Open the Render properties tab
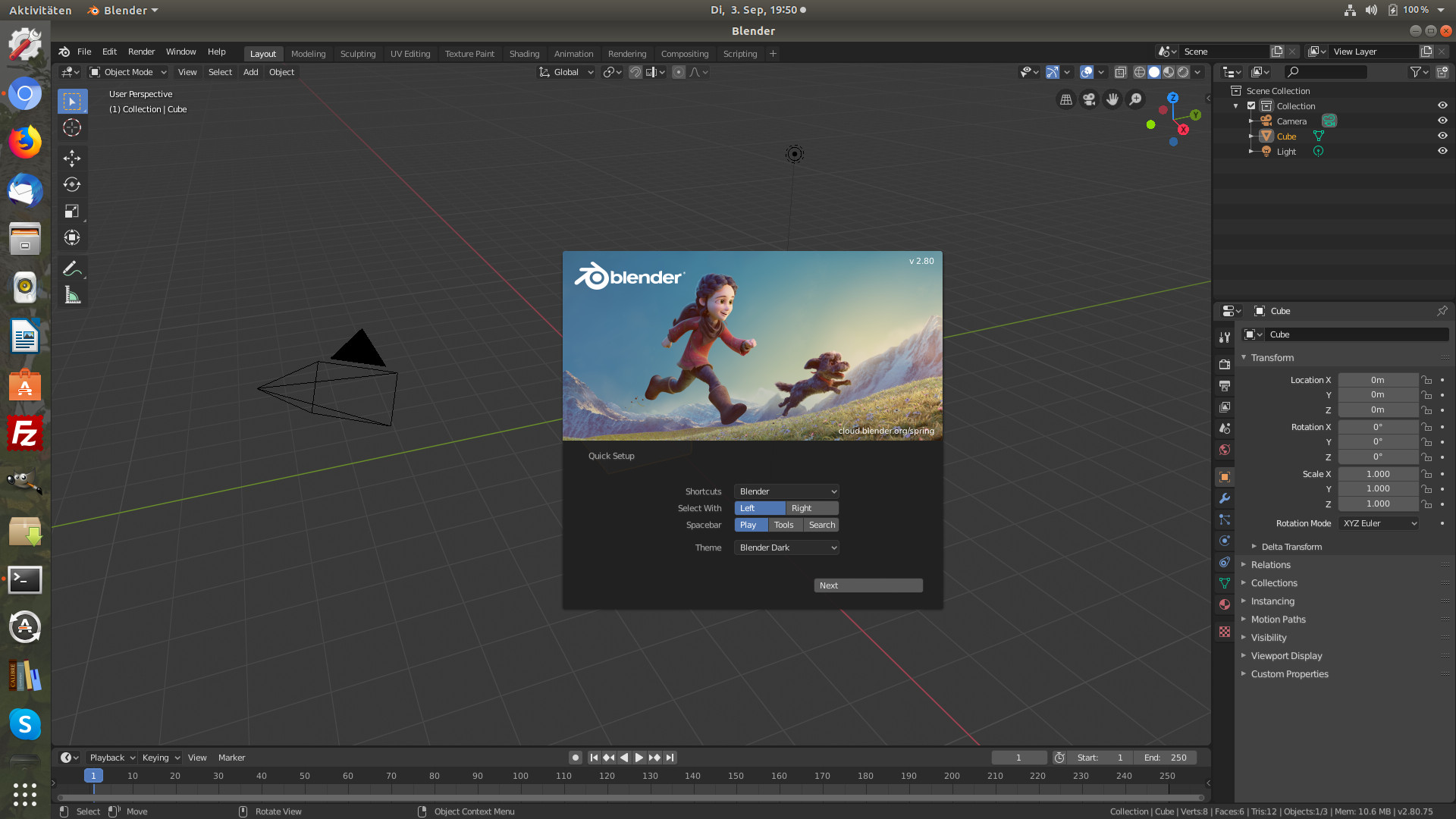The width and height of the screenshot is (1456, 819). tap(1224, 365)
